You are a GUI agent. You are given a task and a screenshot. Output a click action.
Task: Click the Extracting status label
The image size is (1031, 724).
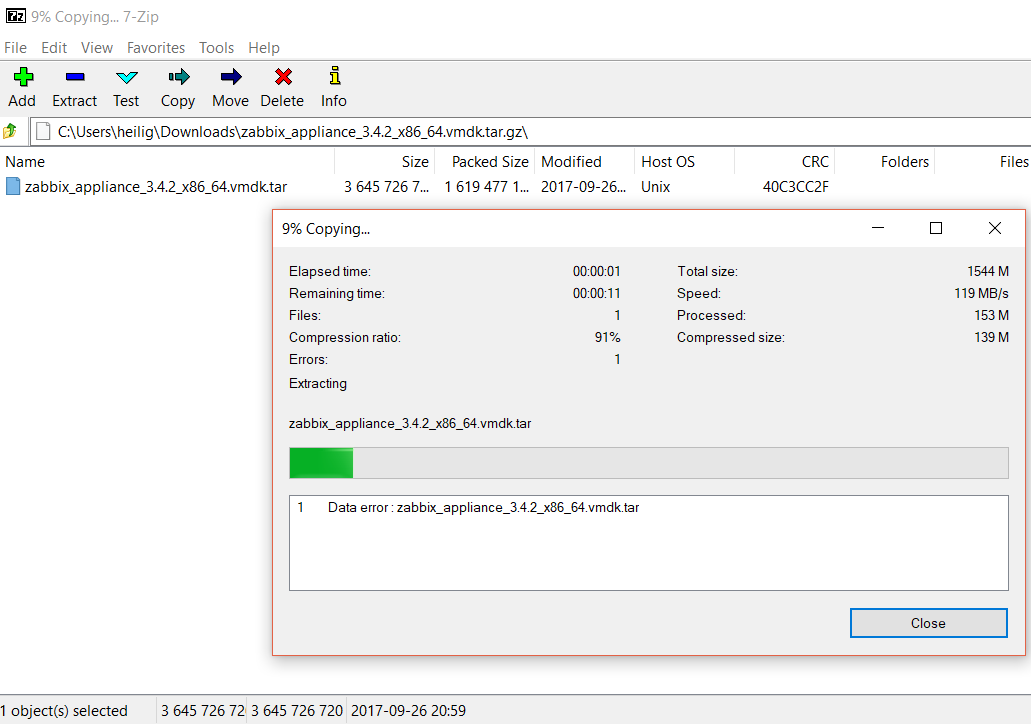coord(318,383)
